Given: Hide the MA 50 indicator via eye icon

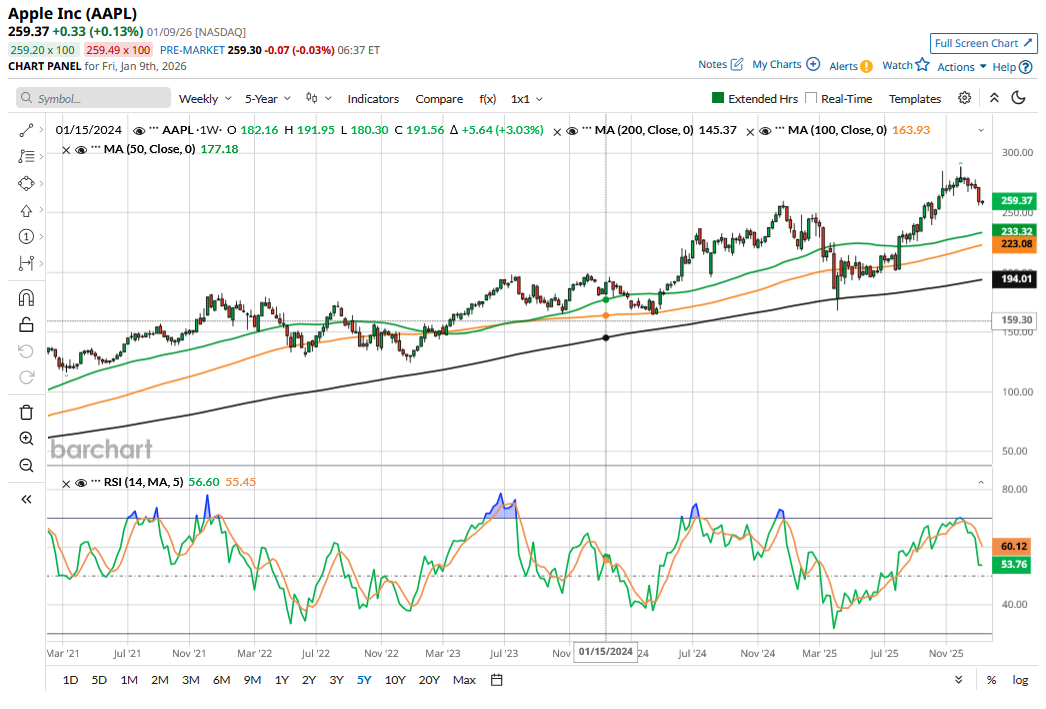Looking at the screenshot, I should coord(81,149).
